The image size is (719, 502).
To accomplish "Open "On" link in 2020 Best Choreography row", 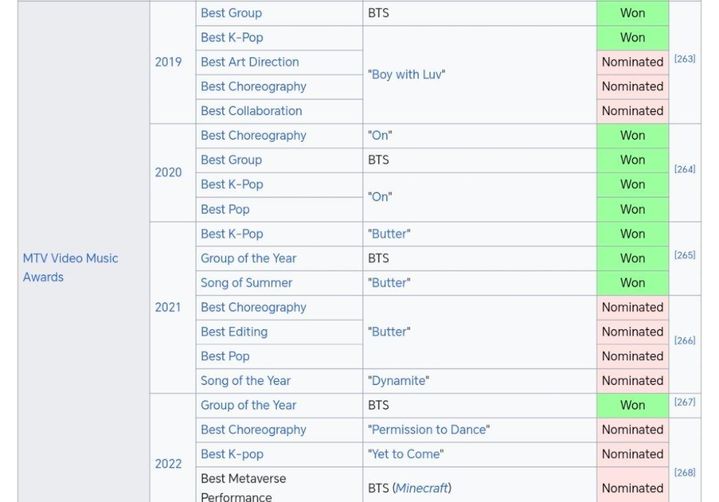I will click(x=380, y=136).
